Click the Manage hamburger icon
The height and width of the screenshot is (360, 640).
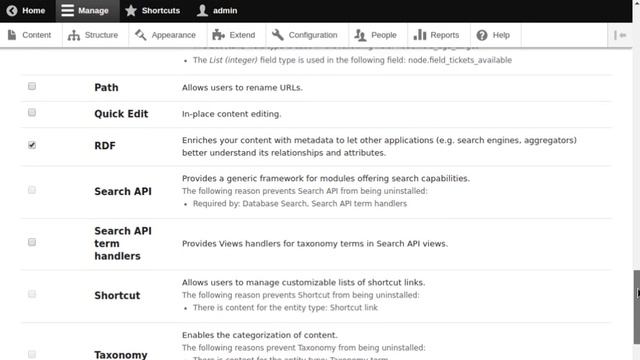click(x=67, y=11)
